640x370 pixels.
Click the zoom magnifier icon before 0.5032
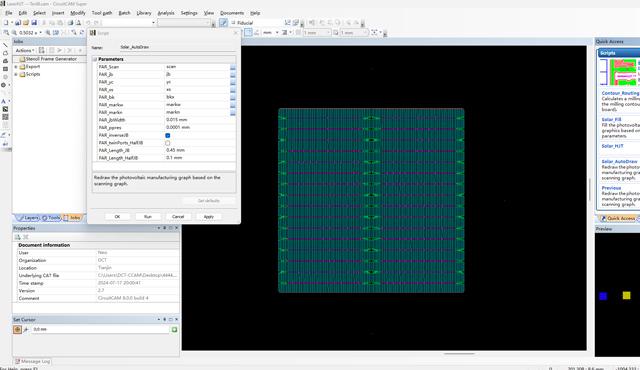click(15, 33)
